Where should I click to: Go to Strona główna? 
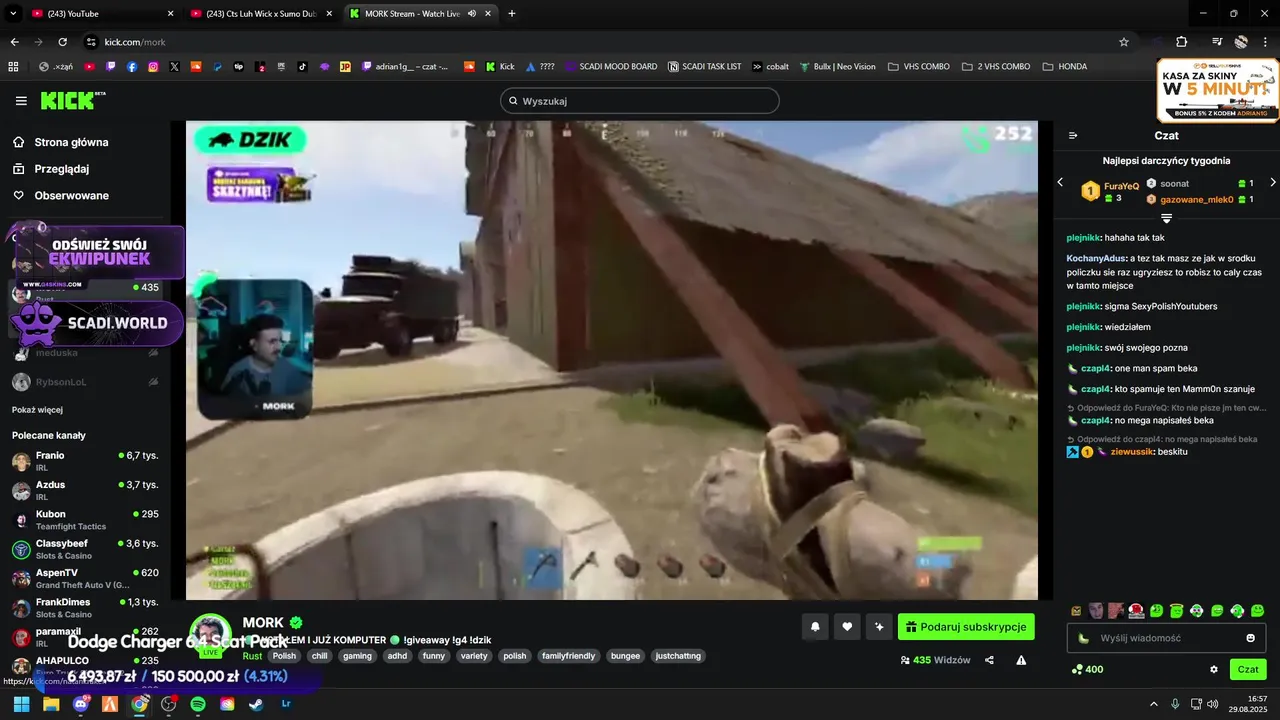[71, 142]
